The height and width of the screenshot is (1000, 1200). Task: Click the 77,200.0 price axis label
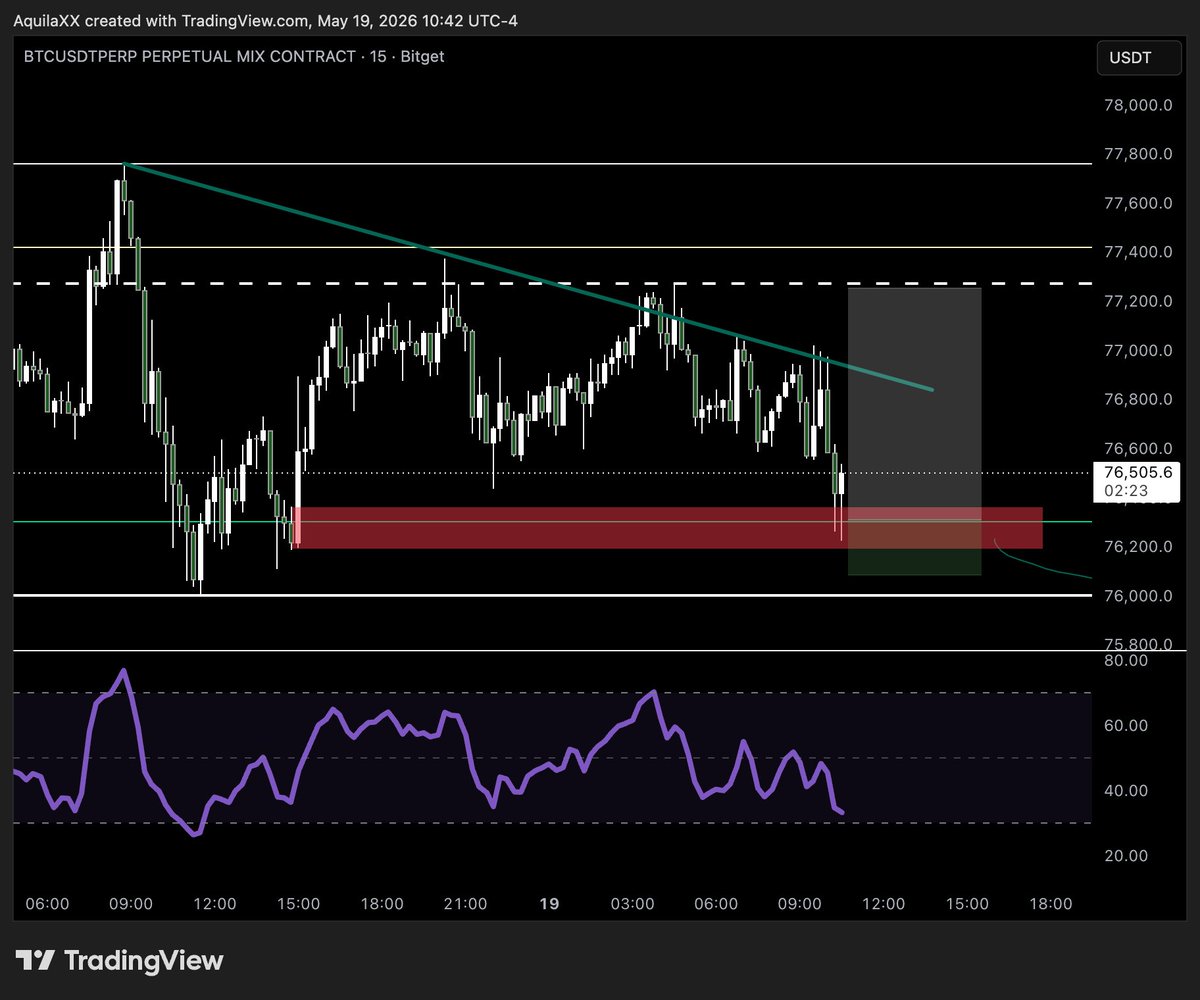tap(1138, 301)
